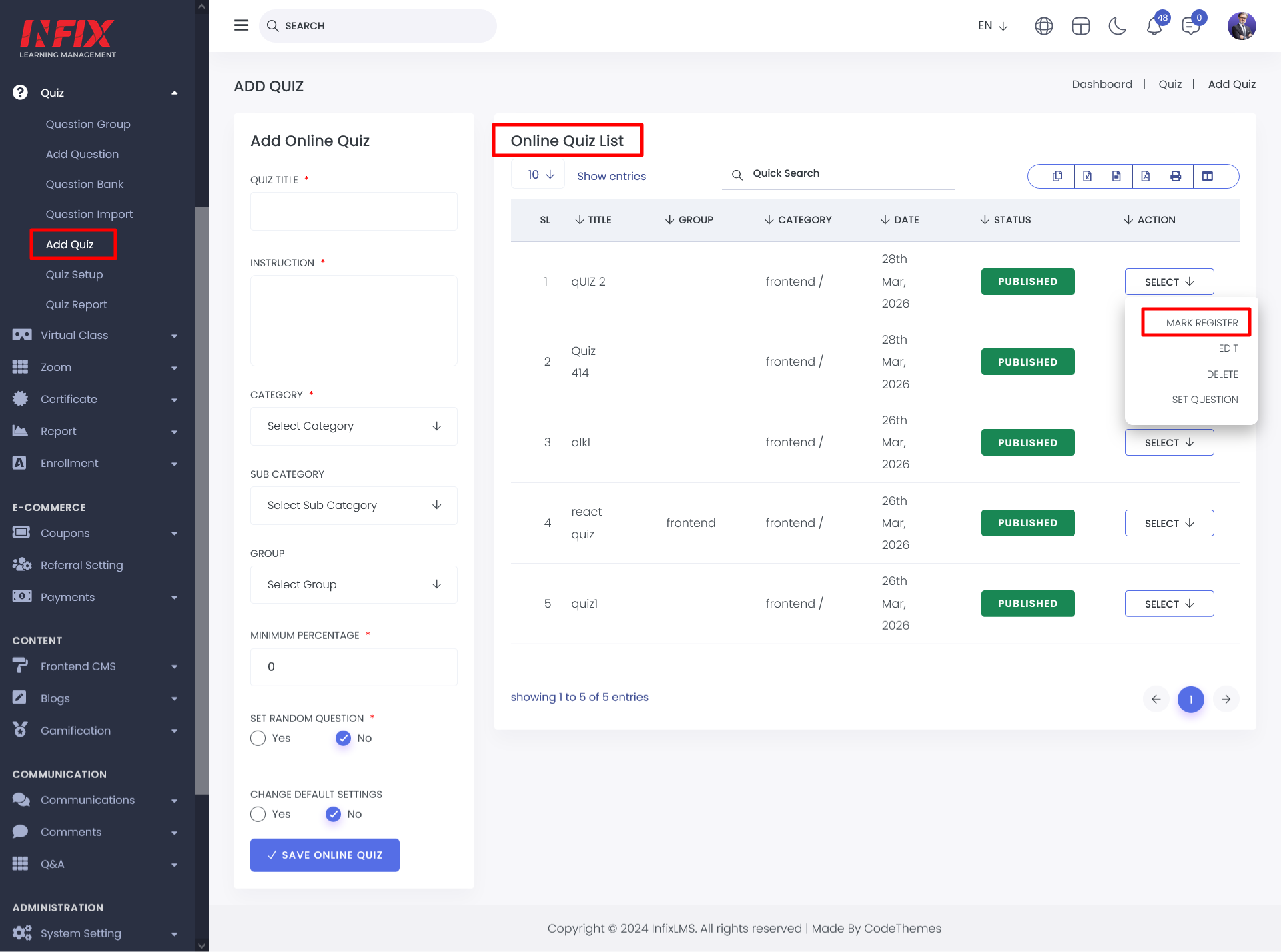Open column visibility icon

[x=1207, y=176]
